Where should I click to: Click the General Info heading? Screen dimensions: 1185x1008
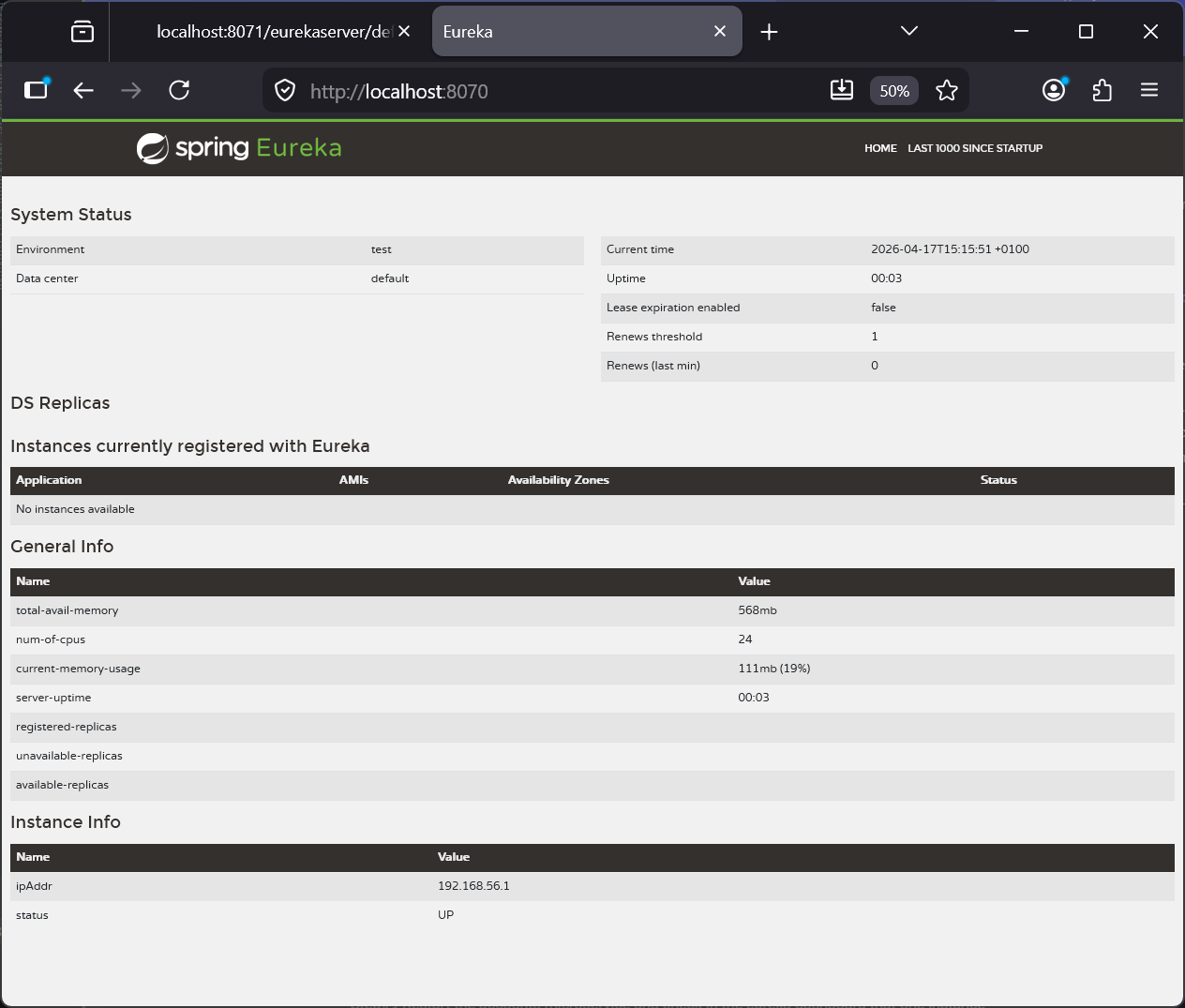62,547
